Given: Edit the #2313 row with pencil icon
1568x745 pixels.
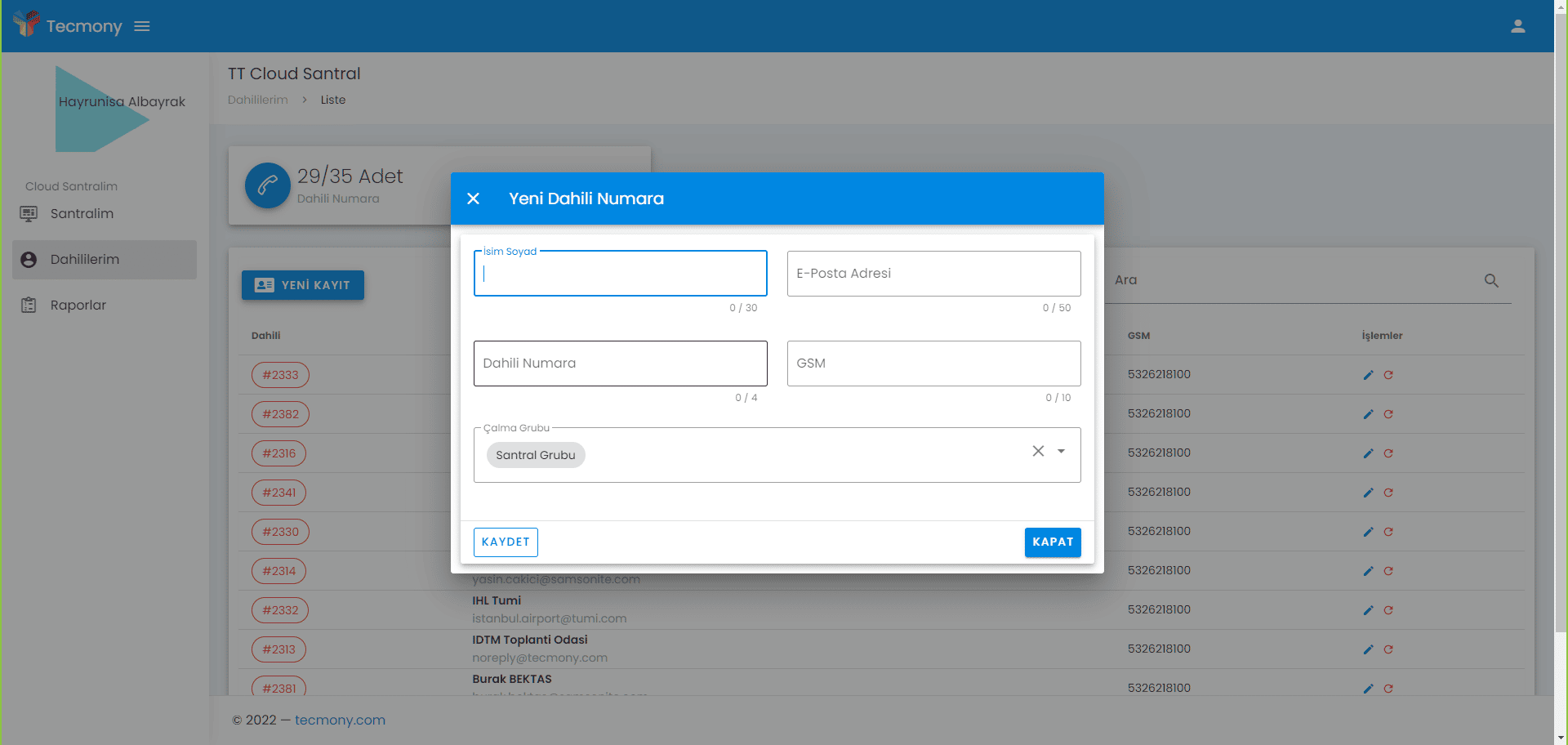Looking at the screenshot, I should pyautogui.click(x=1368, y=649).
